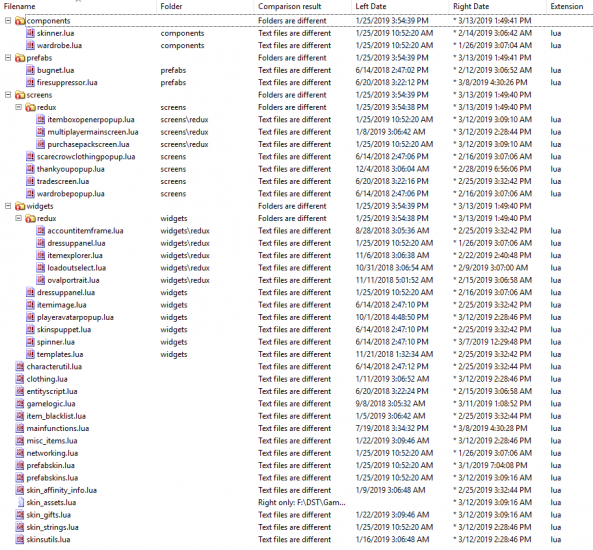Click the purchasepackscreen.lua file icon
This screenshot has height=550, width=593.
tap(41, 144)
